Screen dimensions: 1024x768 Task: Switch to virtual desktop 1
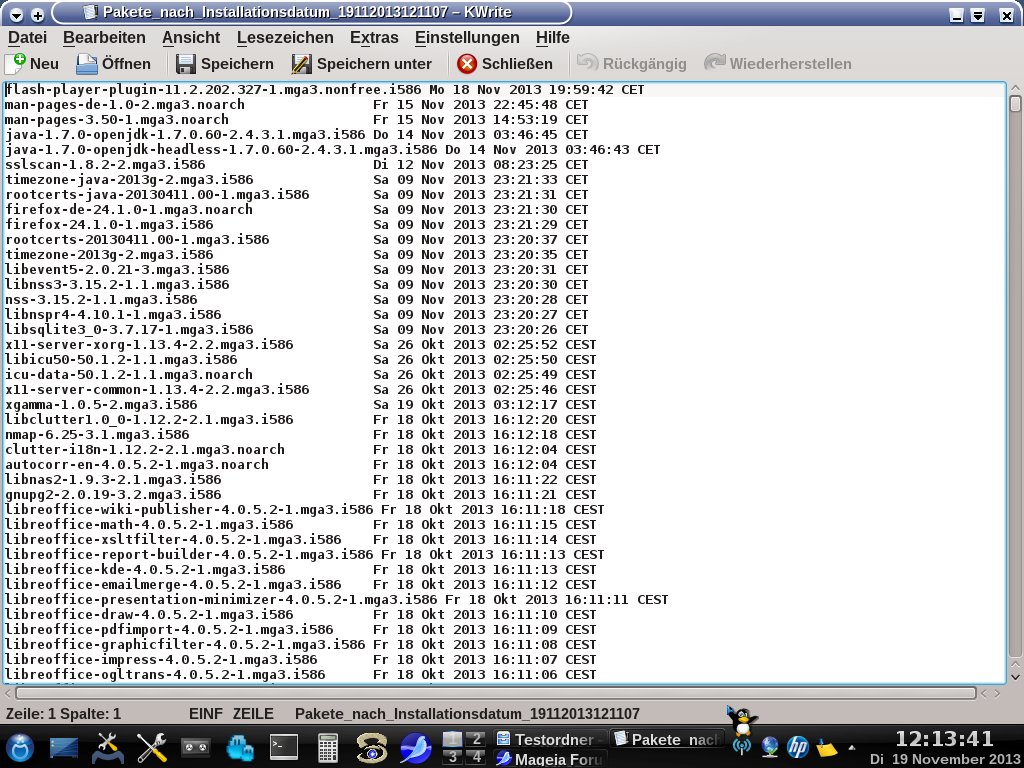tap(453, 739)
